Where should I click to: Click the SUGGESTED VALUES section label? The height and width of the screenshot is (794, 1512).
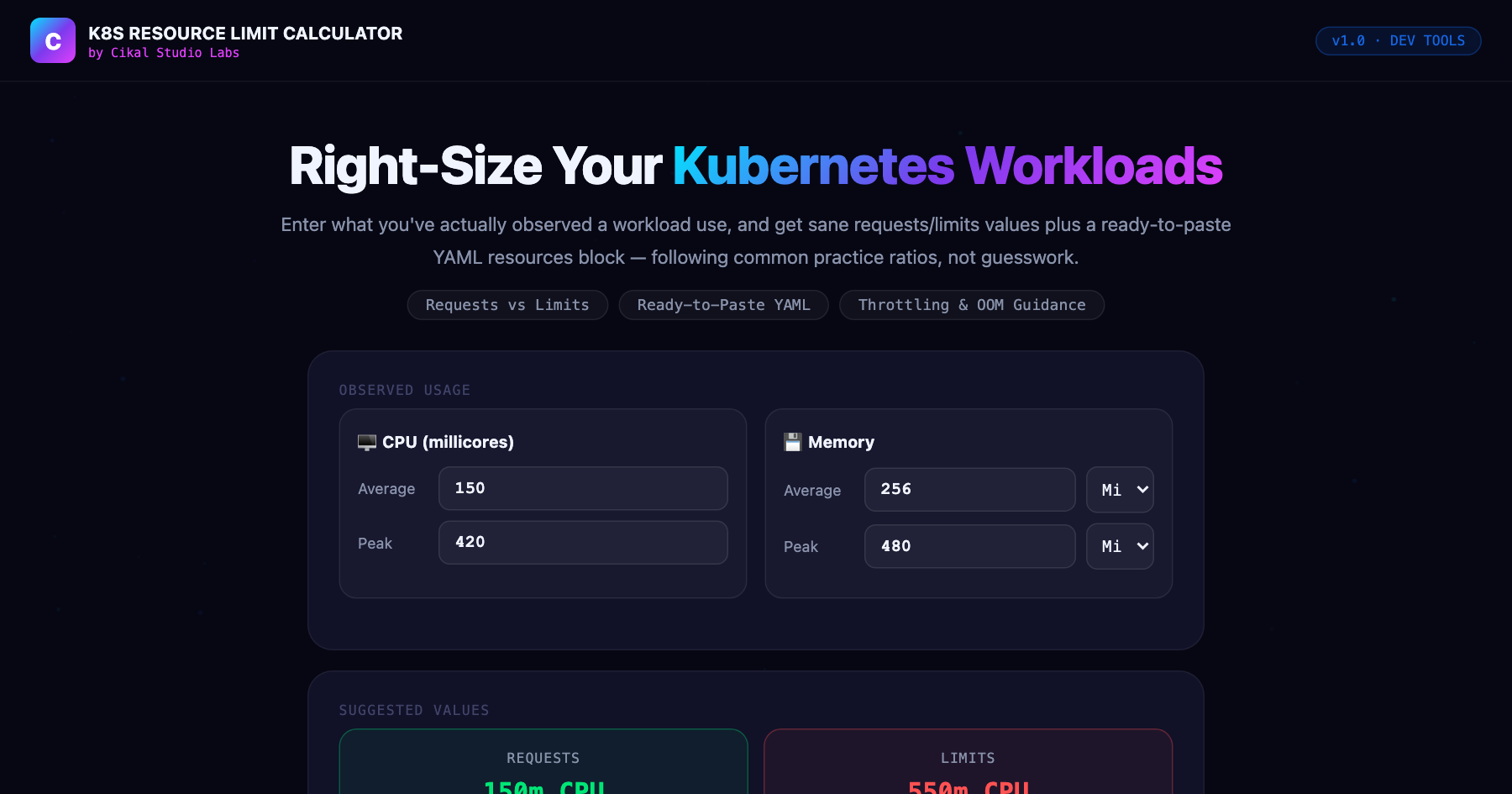(x=414, y=710)
